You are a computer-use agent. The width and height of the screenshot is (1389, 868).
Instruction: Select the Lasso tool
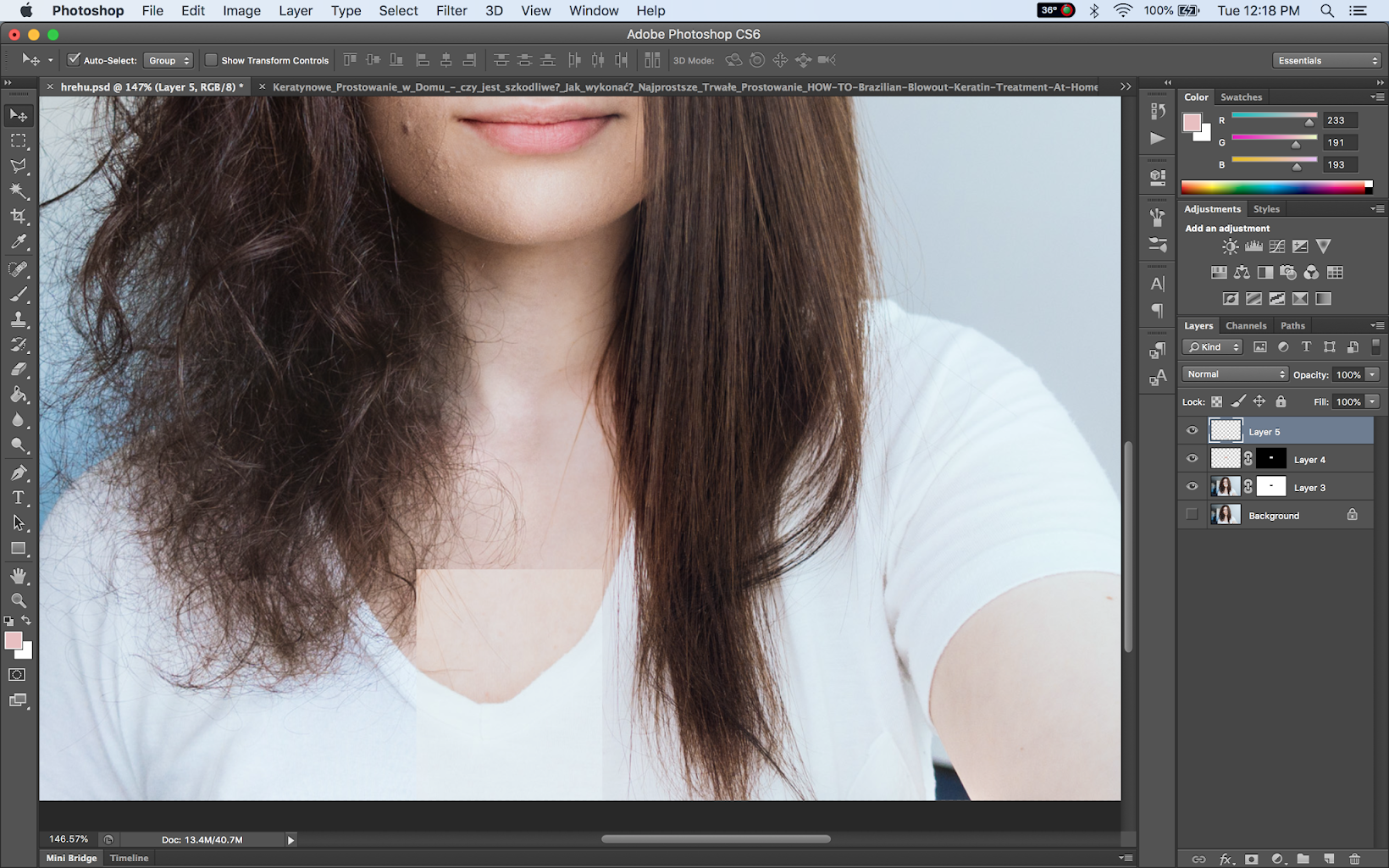click(x=19, y=166)
